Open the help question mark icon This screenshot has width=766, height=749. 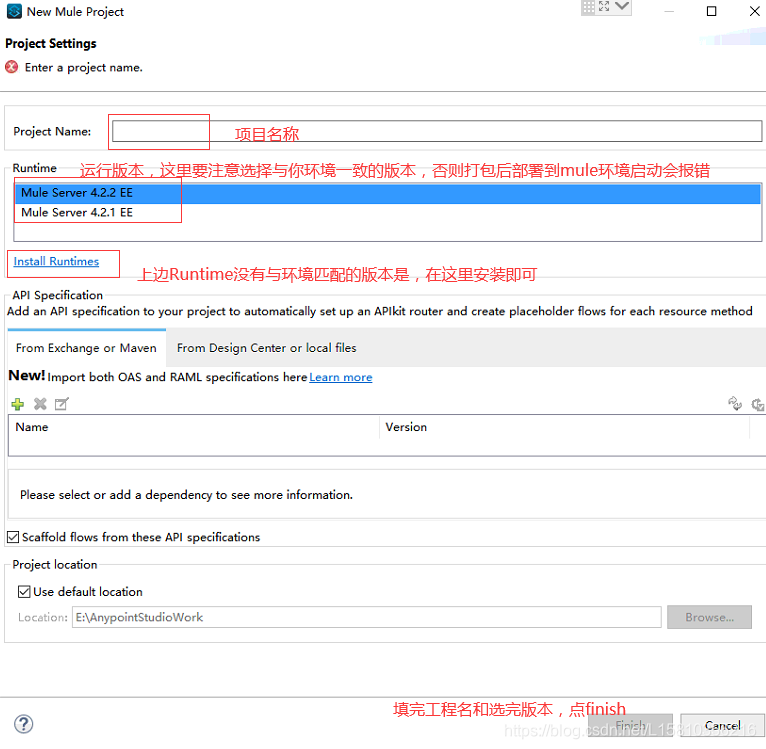[23, 724]
